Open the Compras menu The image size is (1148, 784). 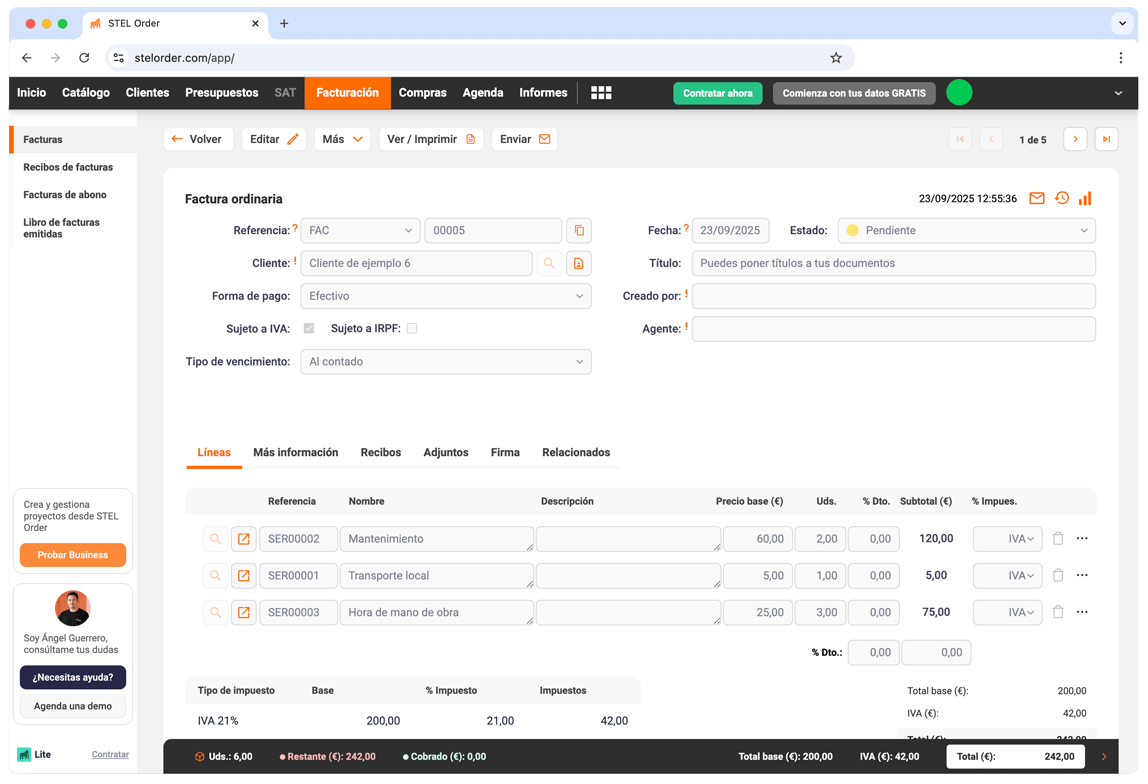pyautogui.click(x=422, y=93)
